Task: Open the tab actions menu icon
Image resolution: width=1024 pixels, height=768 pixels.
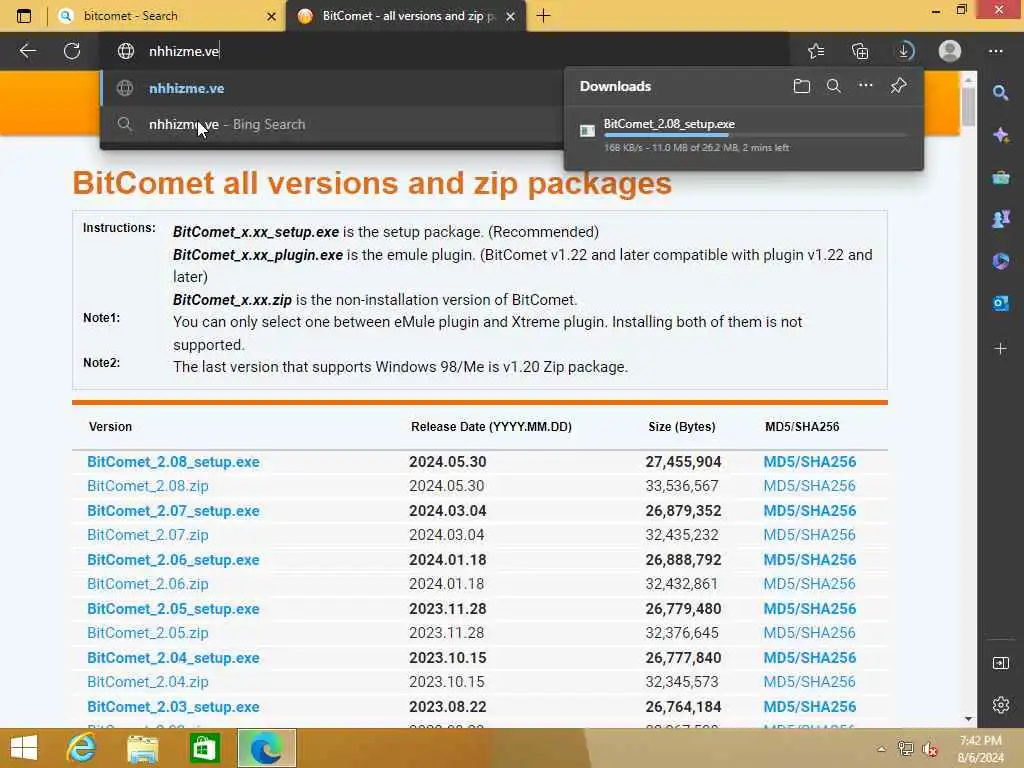Action: pyautogui.click(x=24, y=16)
